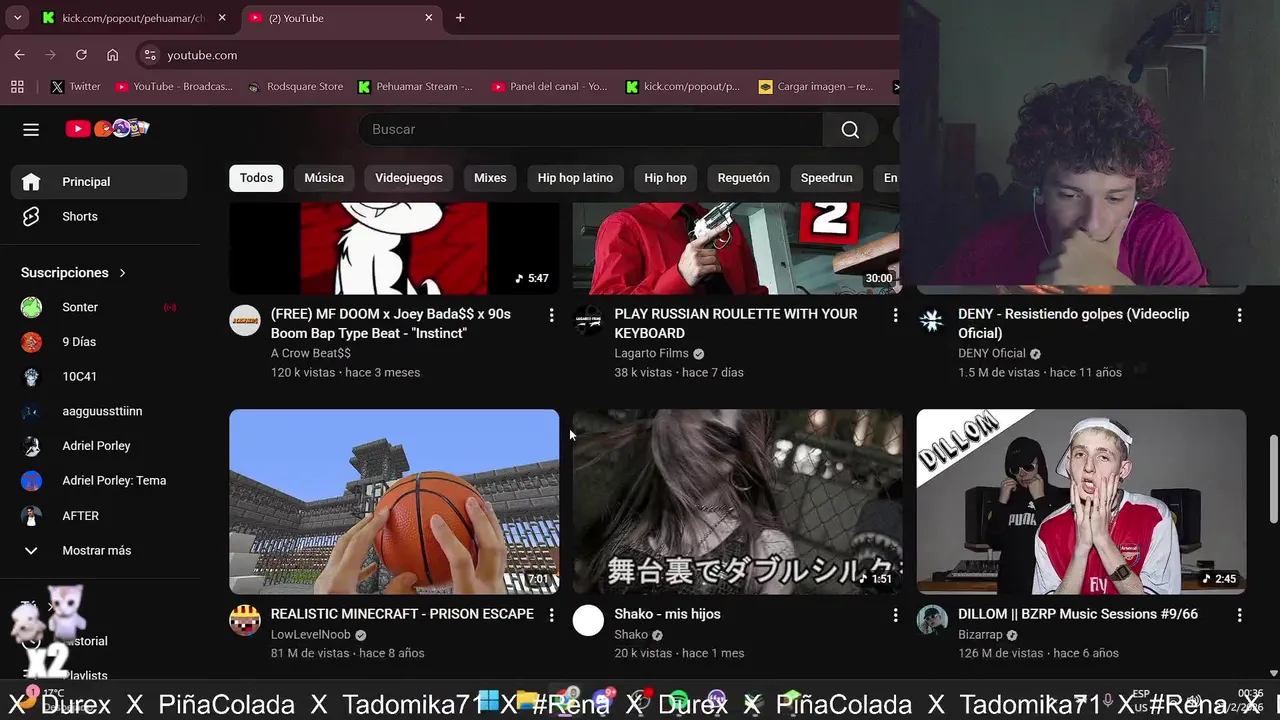Open options for Shako mis hijos video
This screenshot has height=720, width=1280.
tap(895, 615)
